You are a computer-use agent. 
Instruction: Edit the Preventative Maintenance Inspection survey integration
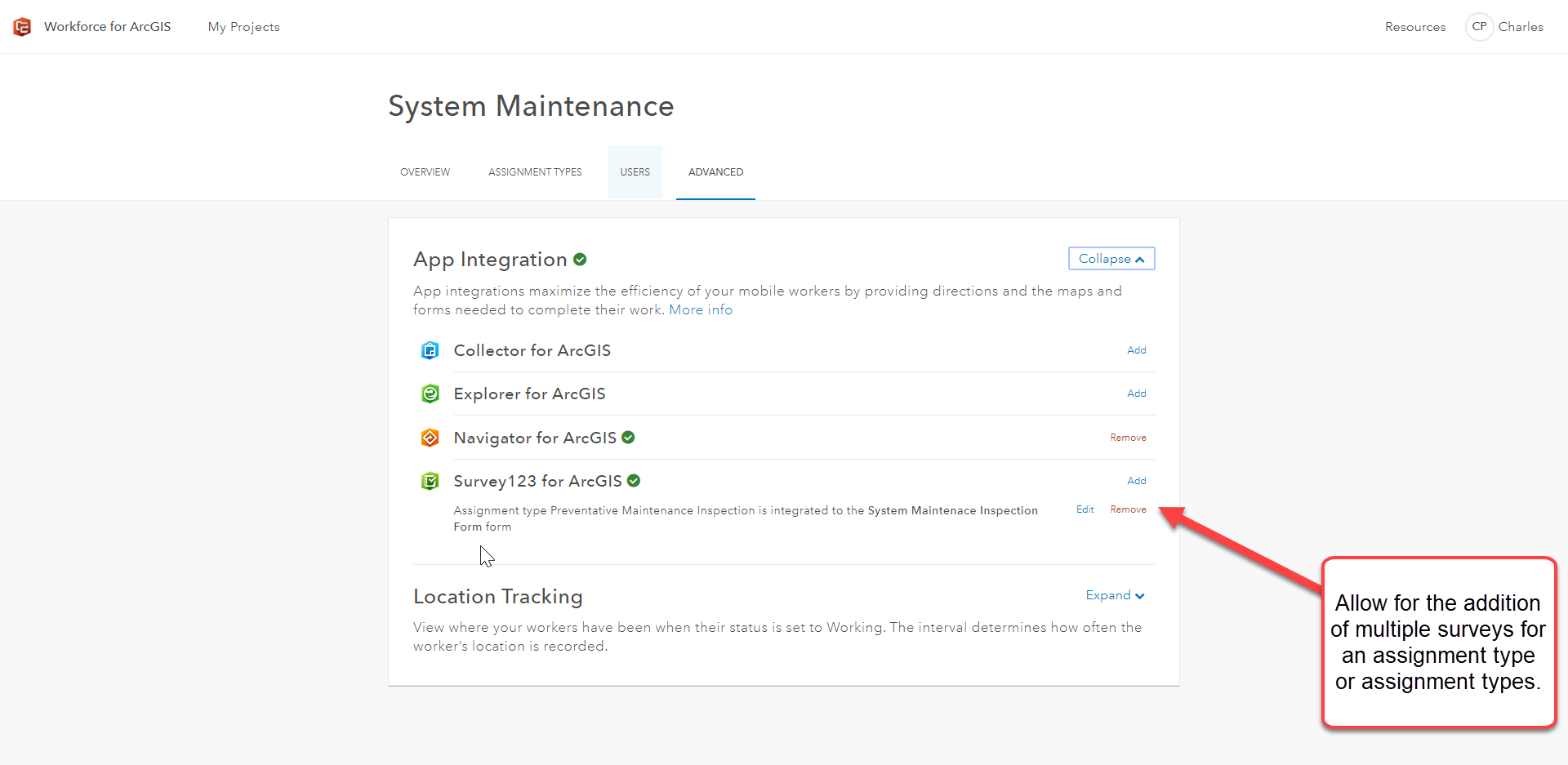1085,509
